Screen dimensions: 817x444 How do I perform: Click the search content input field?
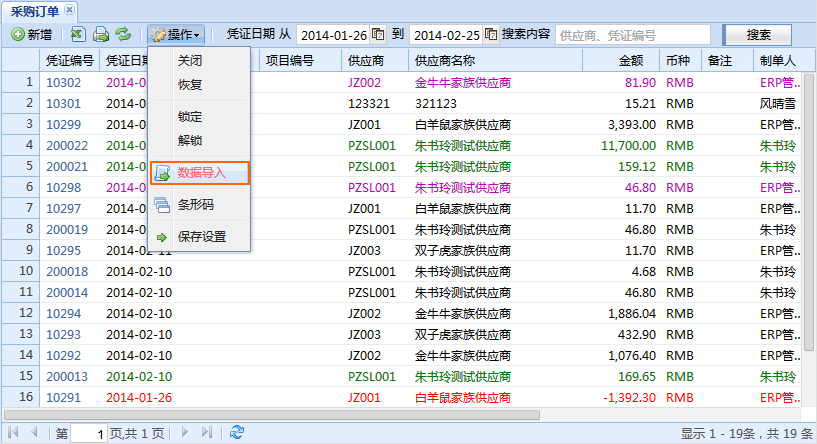[x=632, y=35]
